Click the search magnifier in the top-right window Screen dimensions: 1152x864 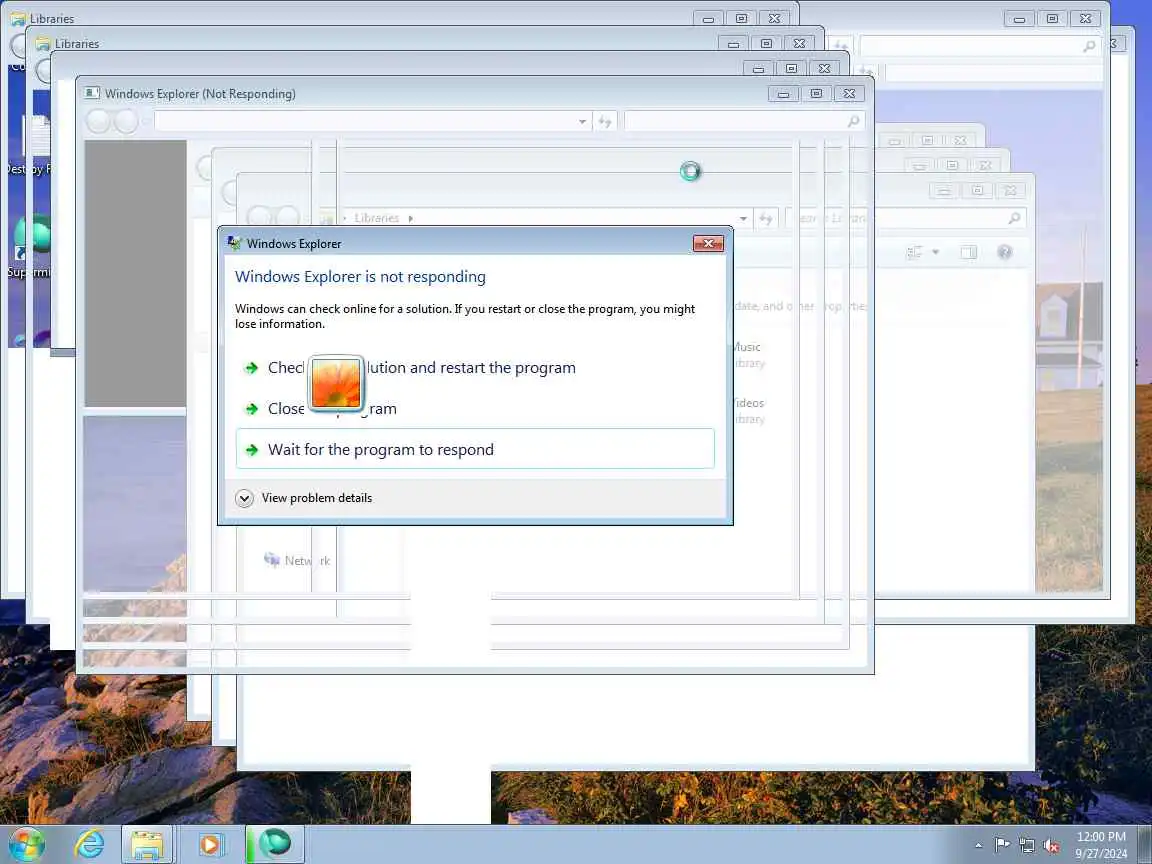click(x=1089, y=46)
